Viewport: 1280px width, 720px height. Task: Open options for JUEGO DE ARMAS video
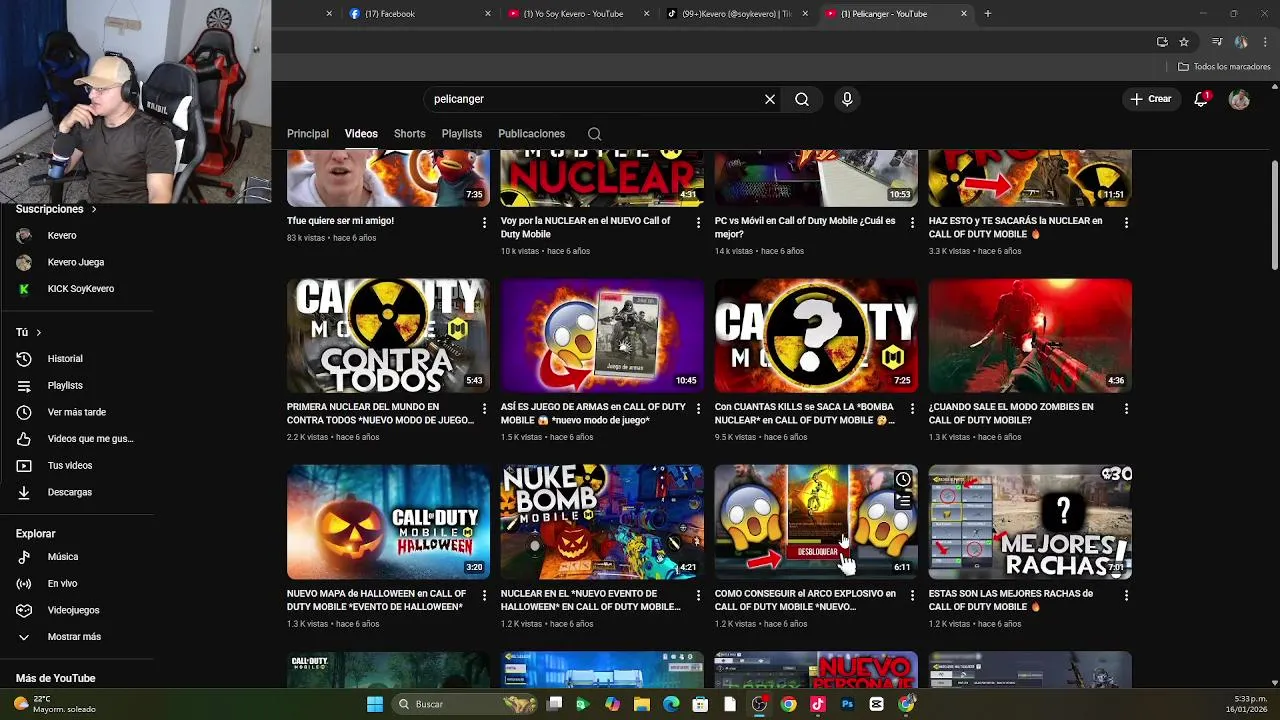point(698,408)
